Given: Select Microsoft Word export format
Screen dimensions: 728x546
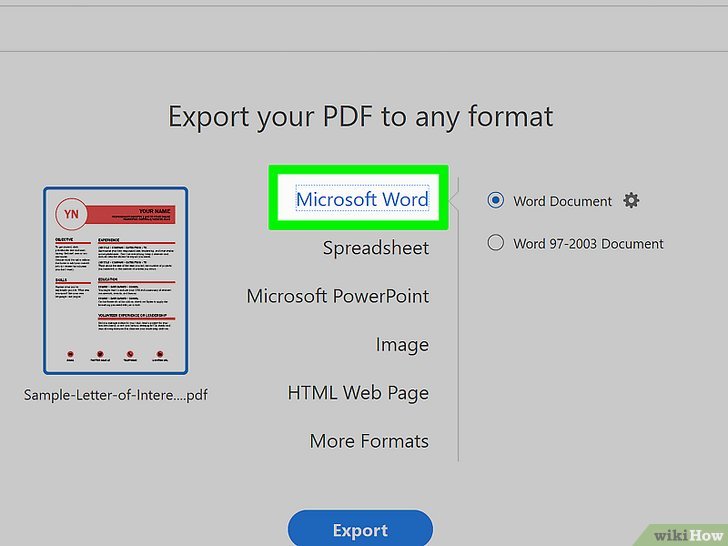Looking at the screenshot, I should click(x=362, y=199).
